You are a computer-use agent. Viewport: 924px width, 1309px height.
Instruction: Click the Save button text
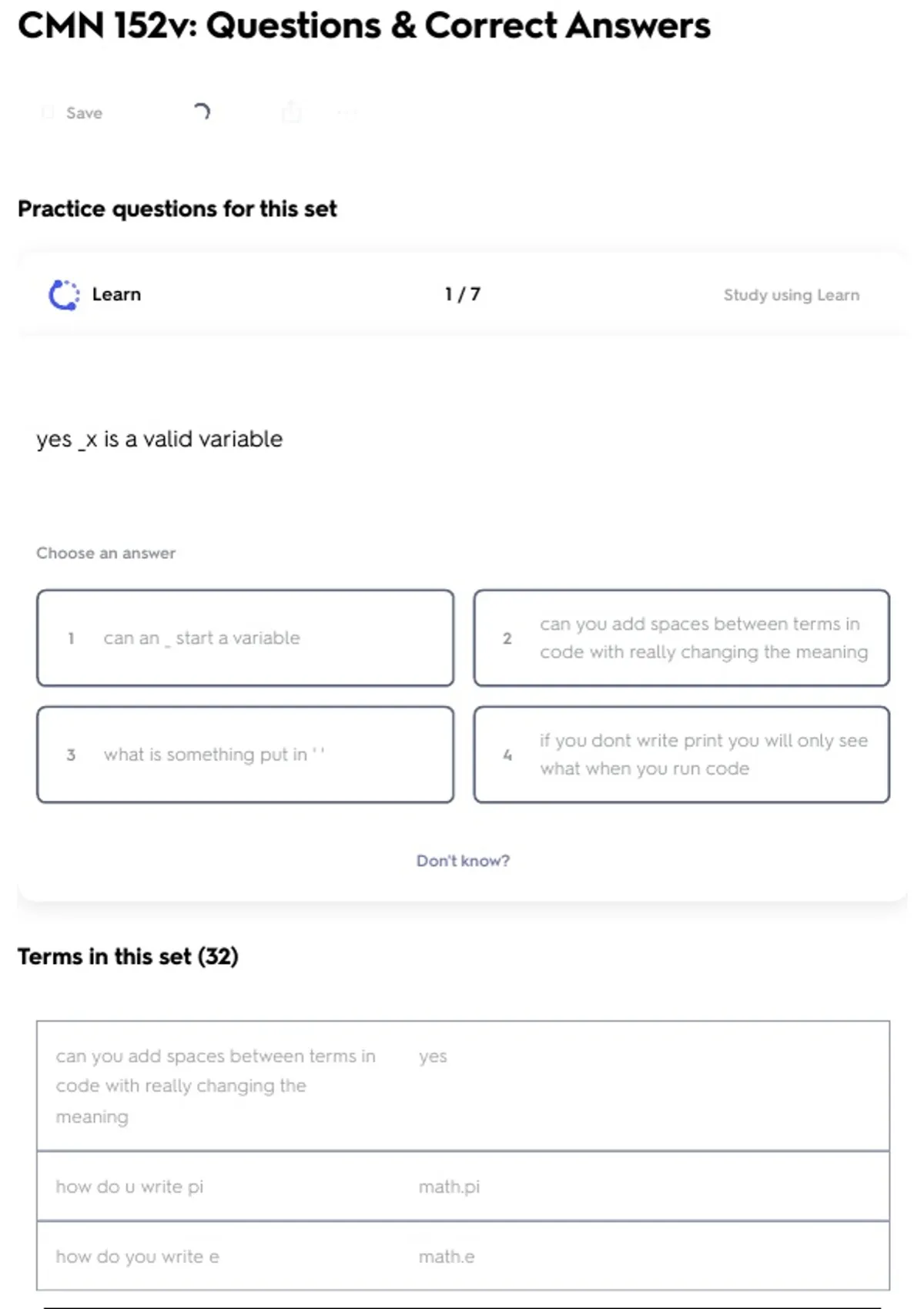tap(84, 113)
